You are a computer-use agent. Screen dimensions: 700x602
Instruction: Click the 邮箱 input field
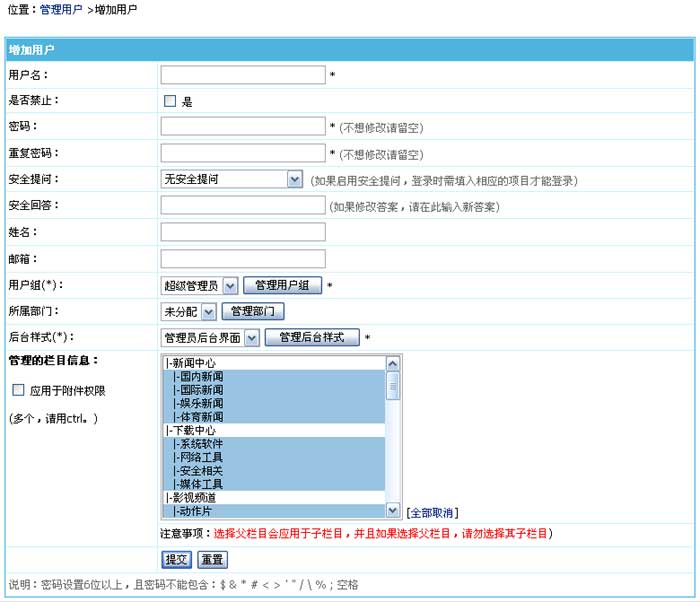coord(243,258)
